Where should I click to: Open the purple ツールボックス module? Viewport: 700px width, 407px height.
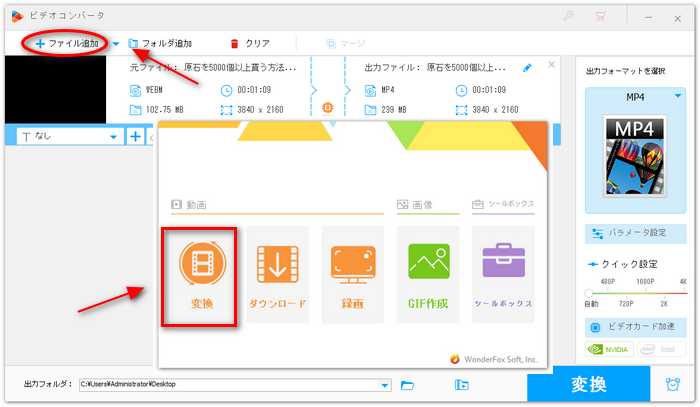(x=503, y=274)
